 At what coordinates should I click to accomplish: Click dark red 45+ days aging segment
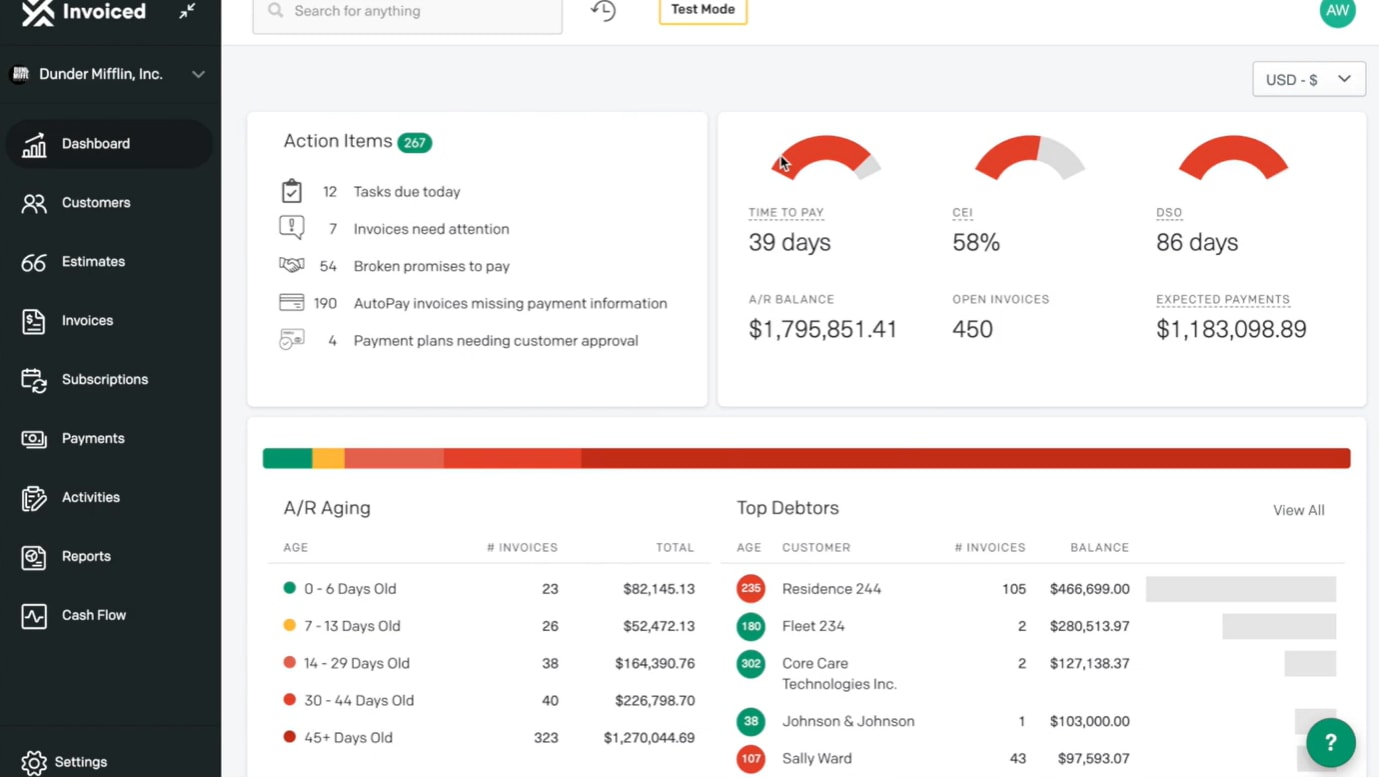(966, 458)
